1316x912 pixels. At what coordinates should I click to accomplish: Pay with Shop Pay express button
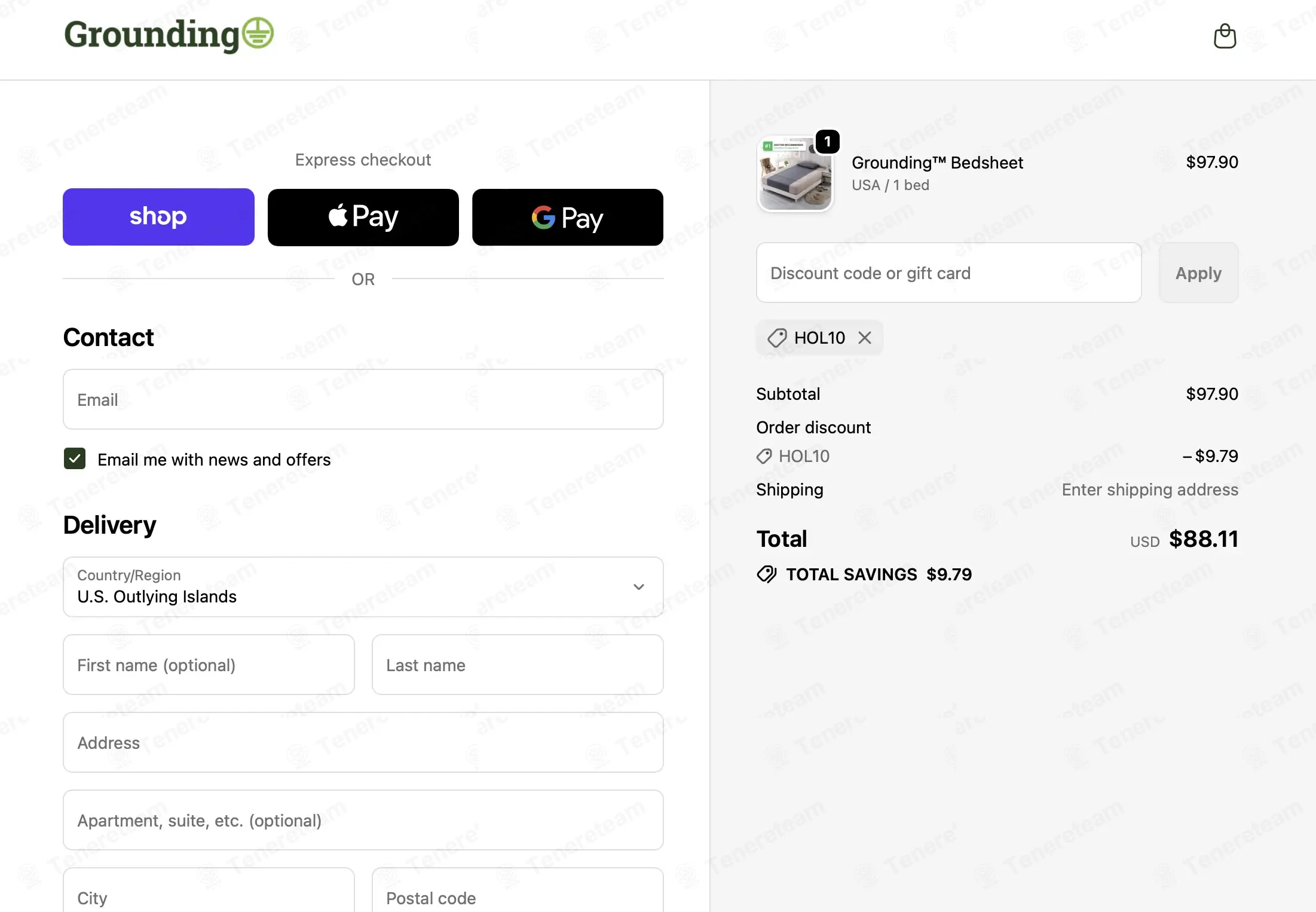pyautogui.click(x=158, y=217)
